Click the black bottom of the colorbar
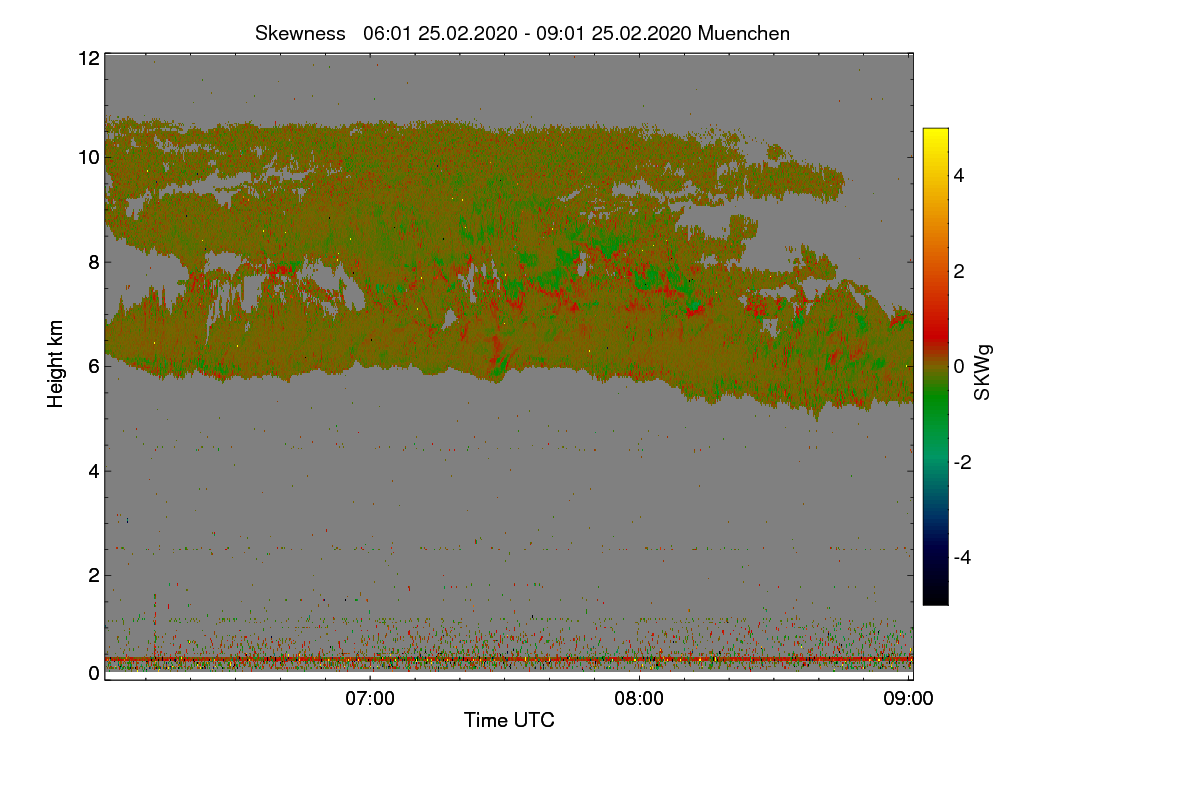1200x800 pixels. [x=935, y=595]
